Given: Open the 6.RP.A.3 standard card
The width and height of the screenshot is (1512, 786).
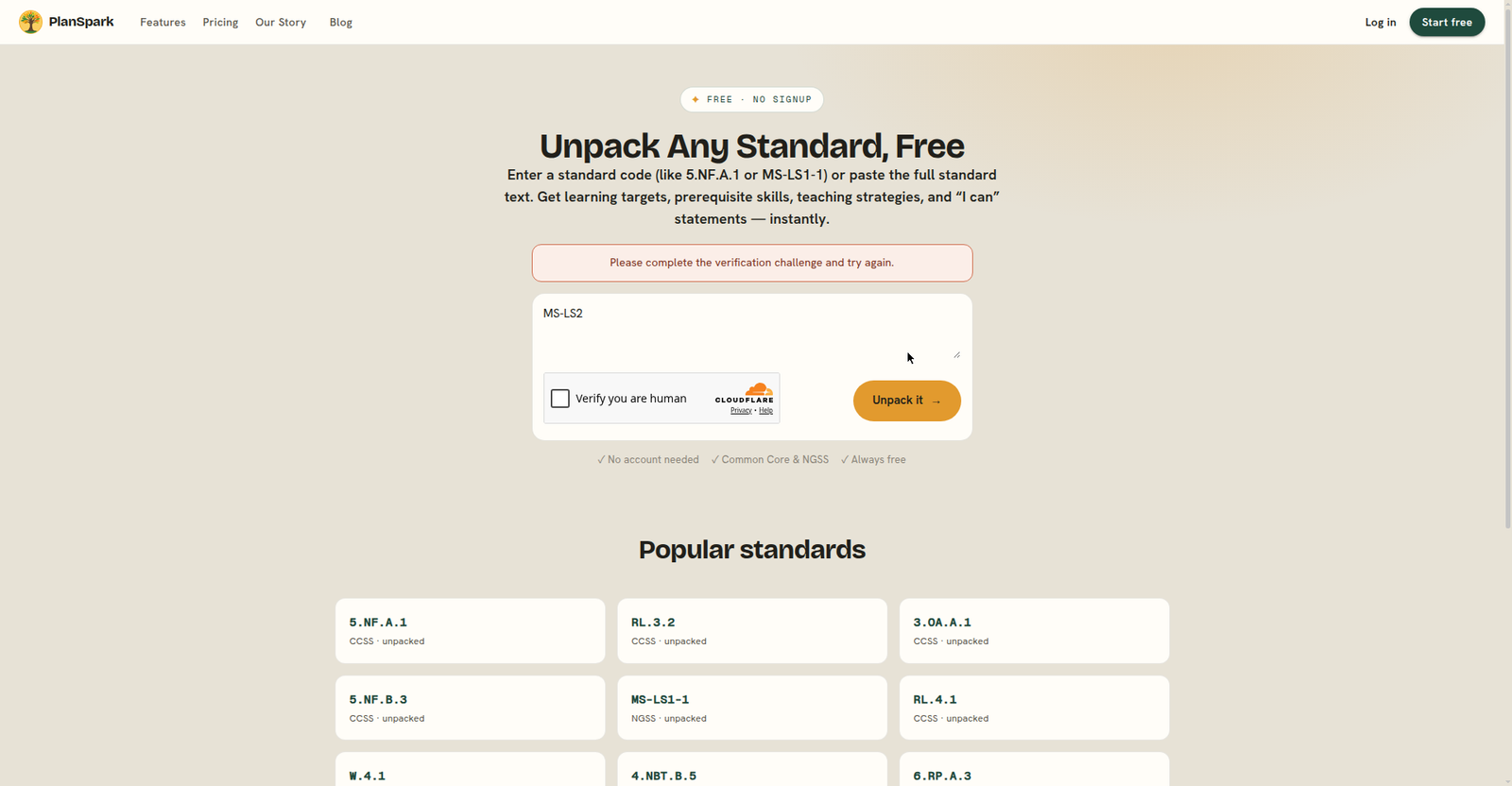Looking at the screenshot, I should pos(1034,769).
